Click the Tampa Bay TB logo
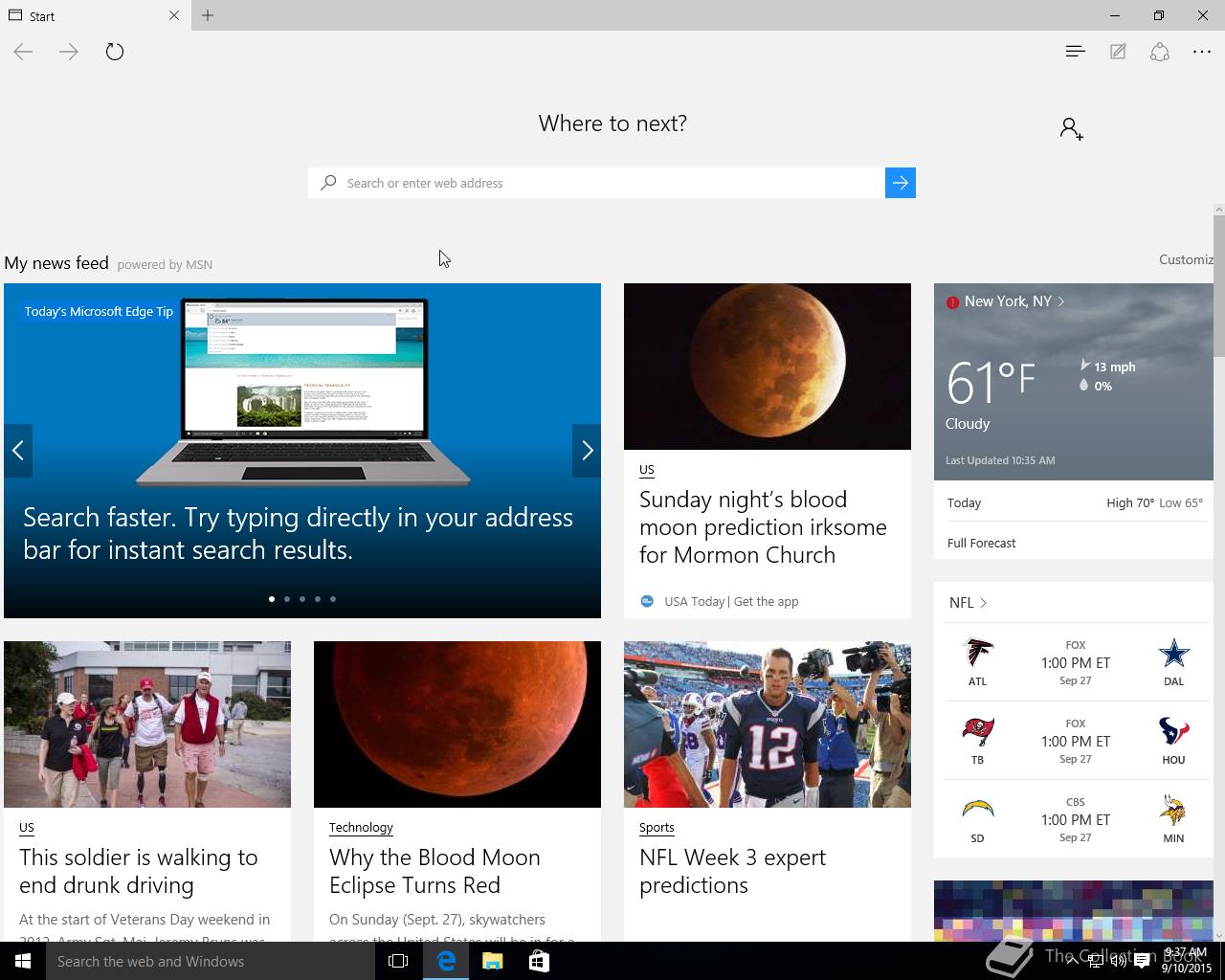1225x980 pixels. point(977,732)
